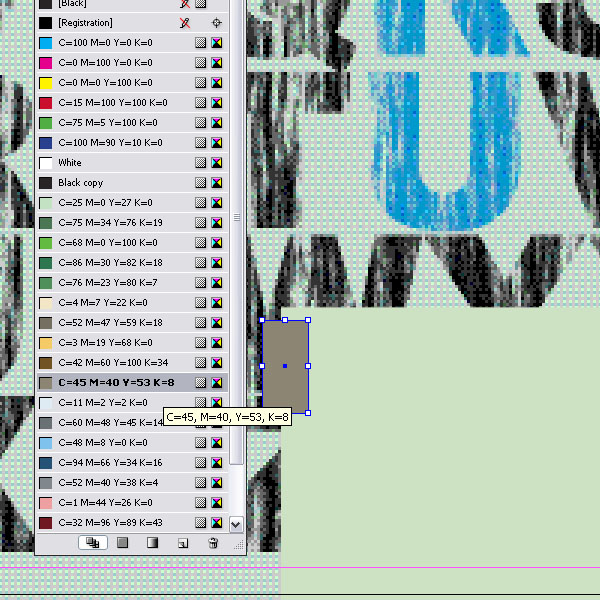Select the 'C=76 M=23 Y=80 K=7' swatch name
600x600 pixels.
[108, 283]
